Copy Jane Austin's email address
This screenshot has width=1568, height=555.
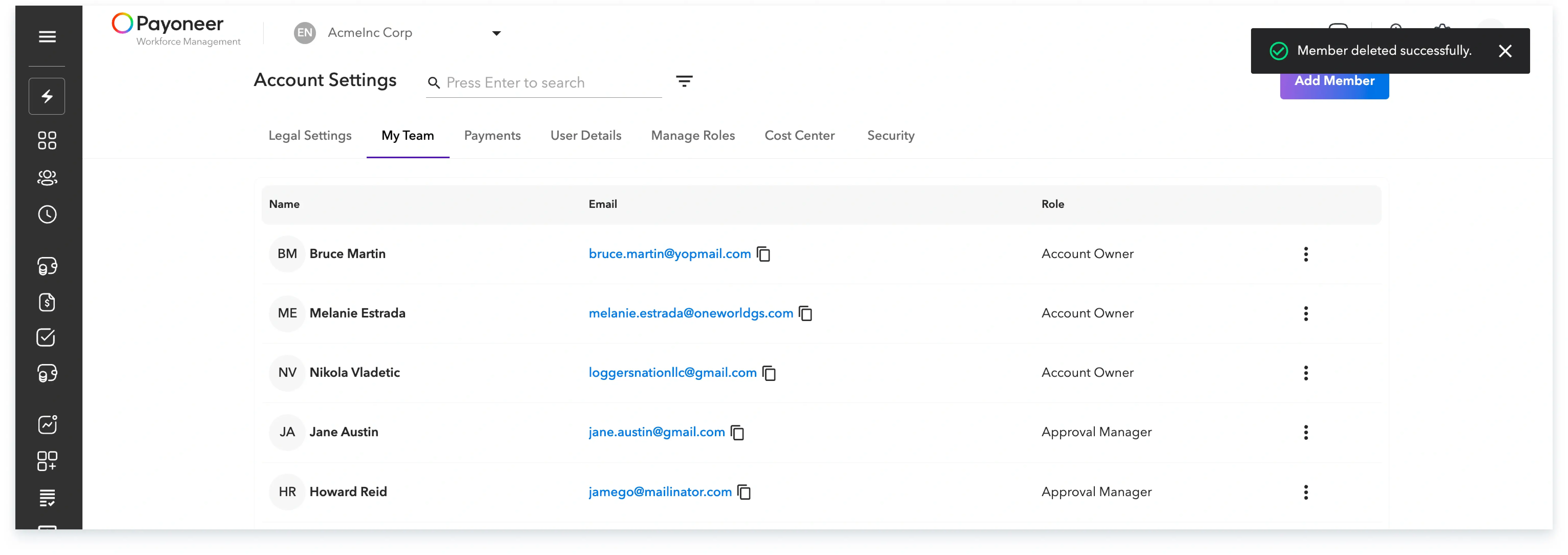(738, 432)
